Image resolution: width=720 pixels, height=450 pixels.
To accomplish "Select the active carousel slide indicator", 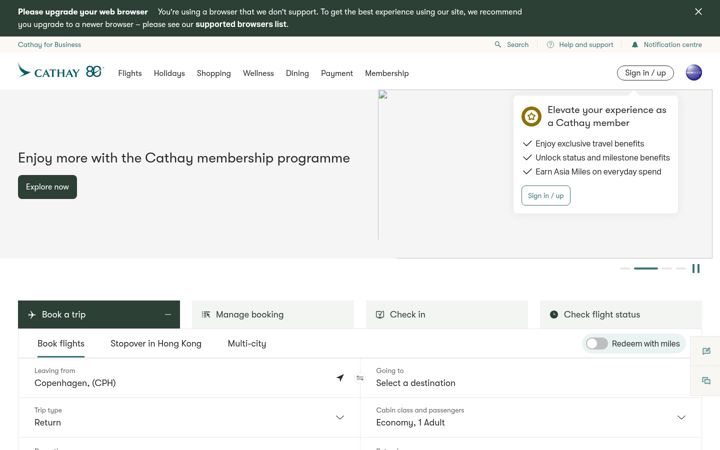I will tap(646, 268).
